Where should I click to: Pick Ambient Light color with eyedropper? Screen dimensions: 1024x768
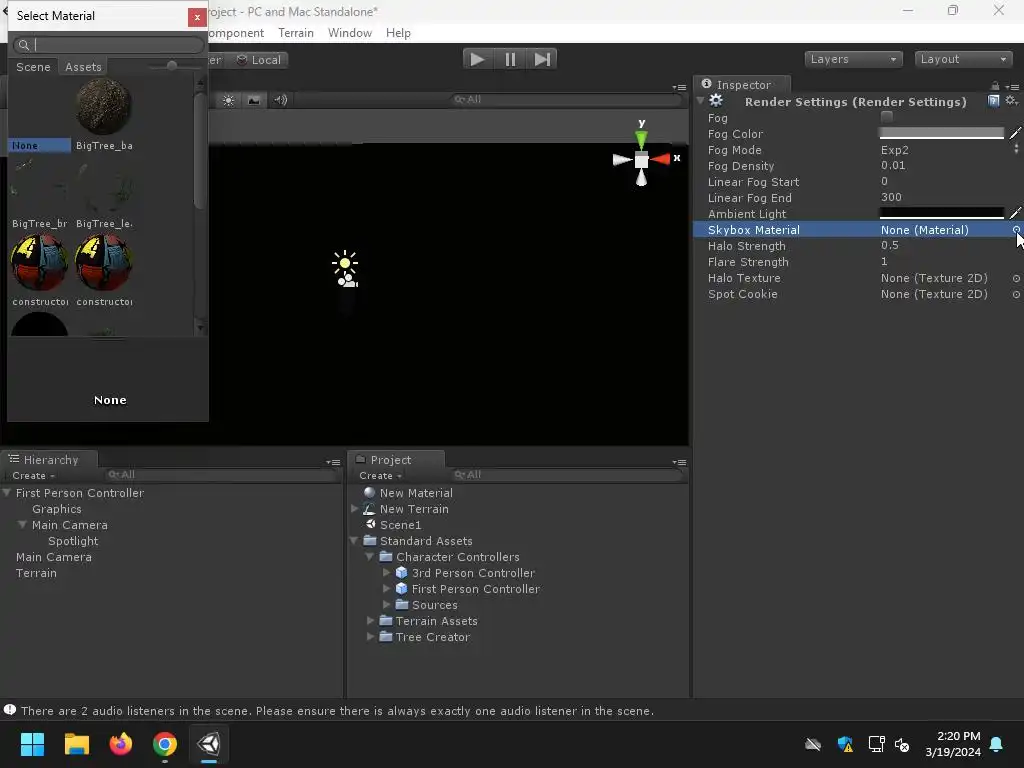[1015, 213]
